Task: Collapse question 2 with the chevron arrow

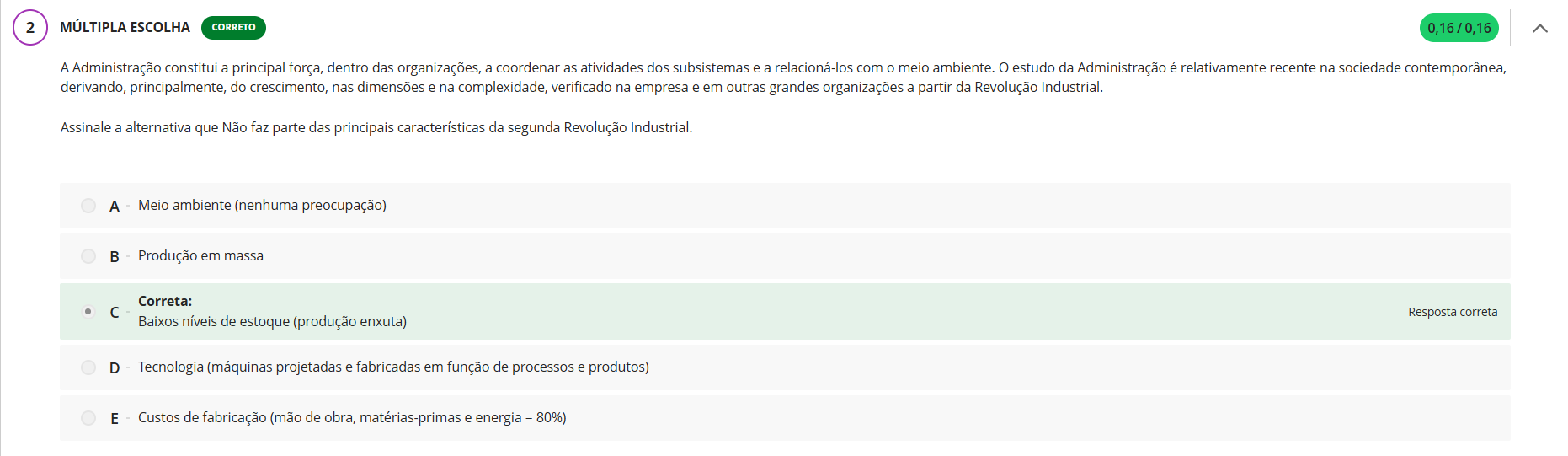Action: coord(1539,29)
